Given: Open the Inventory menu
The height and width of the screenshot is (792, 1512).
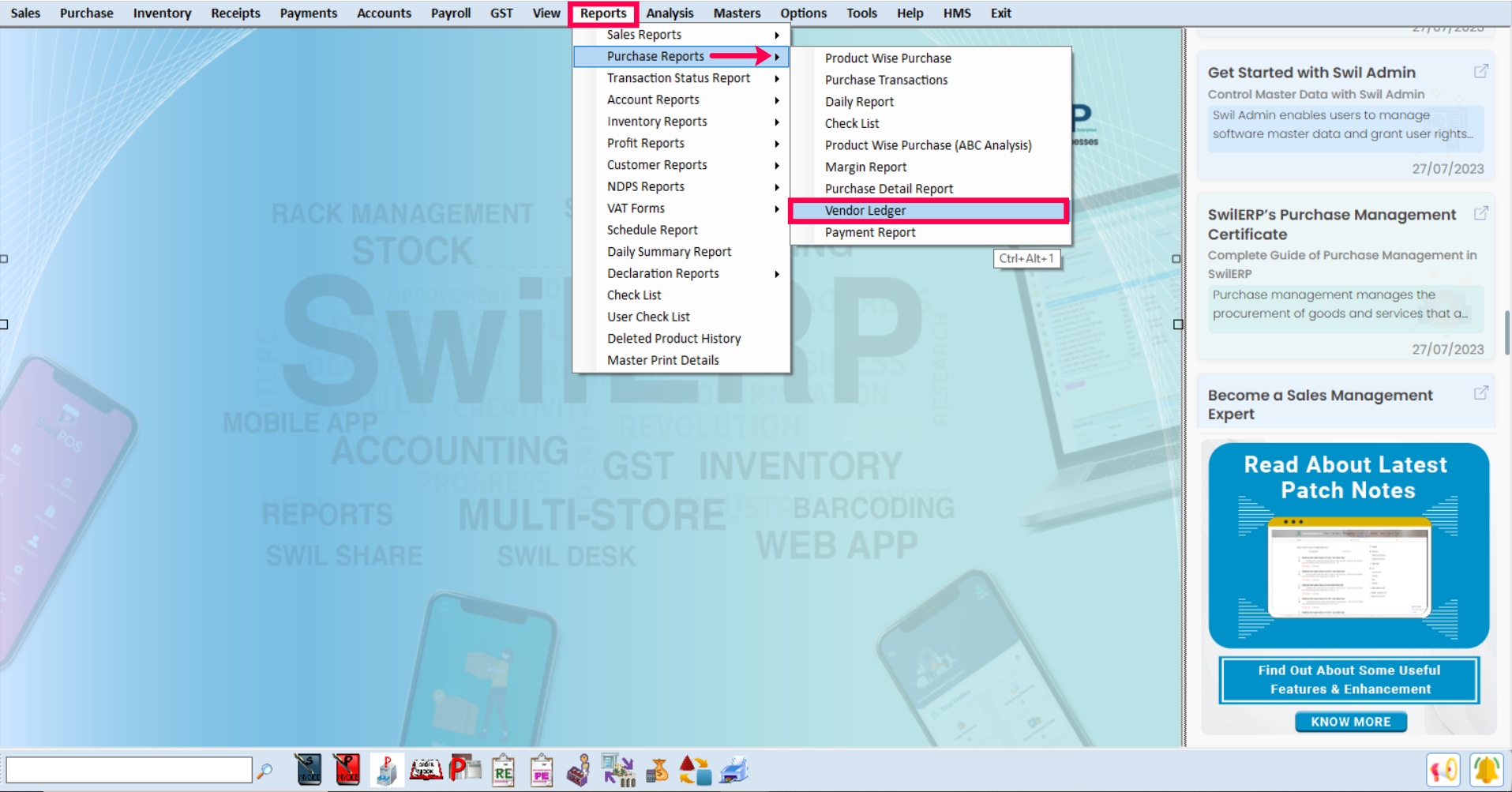Looking at the screenshot, I should [162, 13].
